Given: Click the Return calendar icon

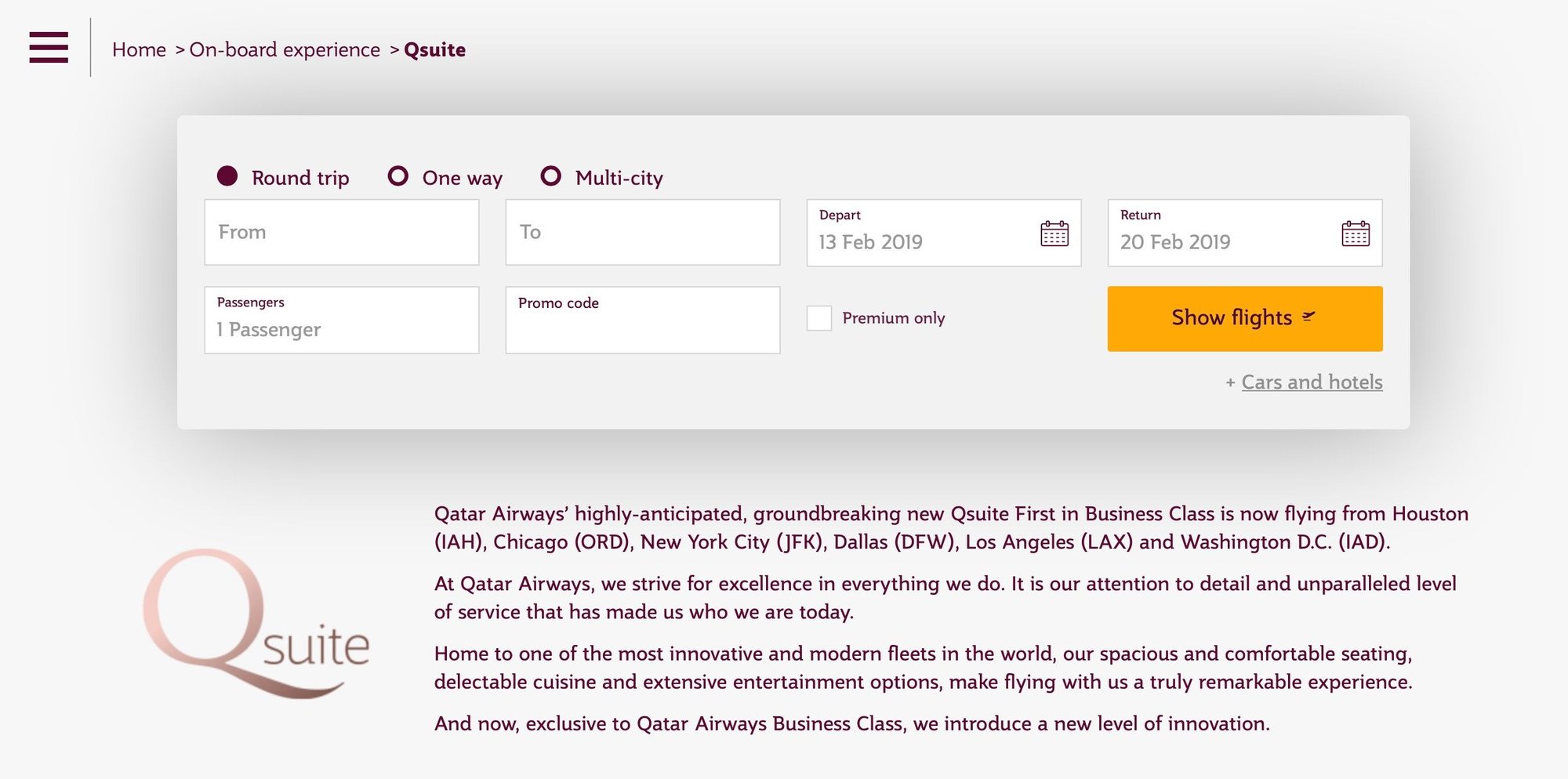Looking at the screenshot, I should (1355, 234).
